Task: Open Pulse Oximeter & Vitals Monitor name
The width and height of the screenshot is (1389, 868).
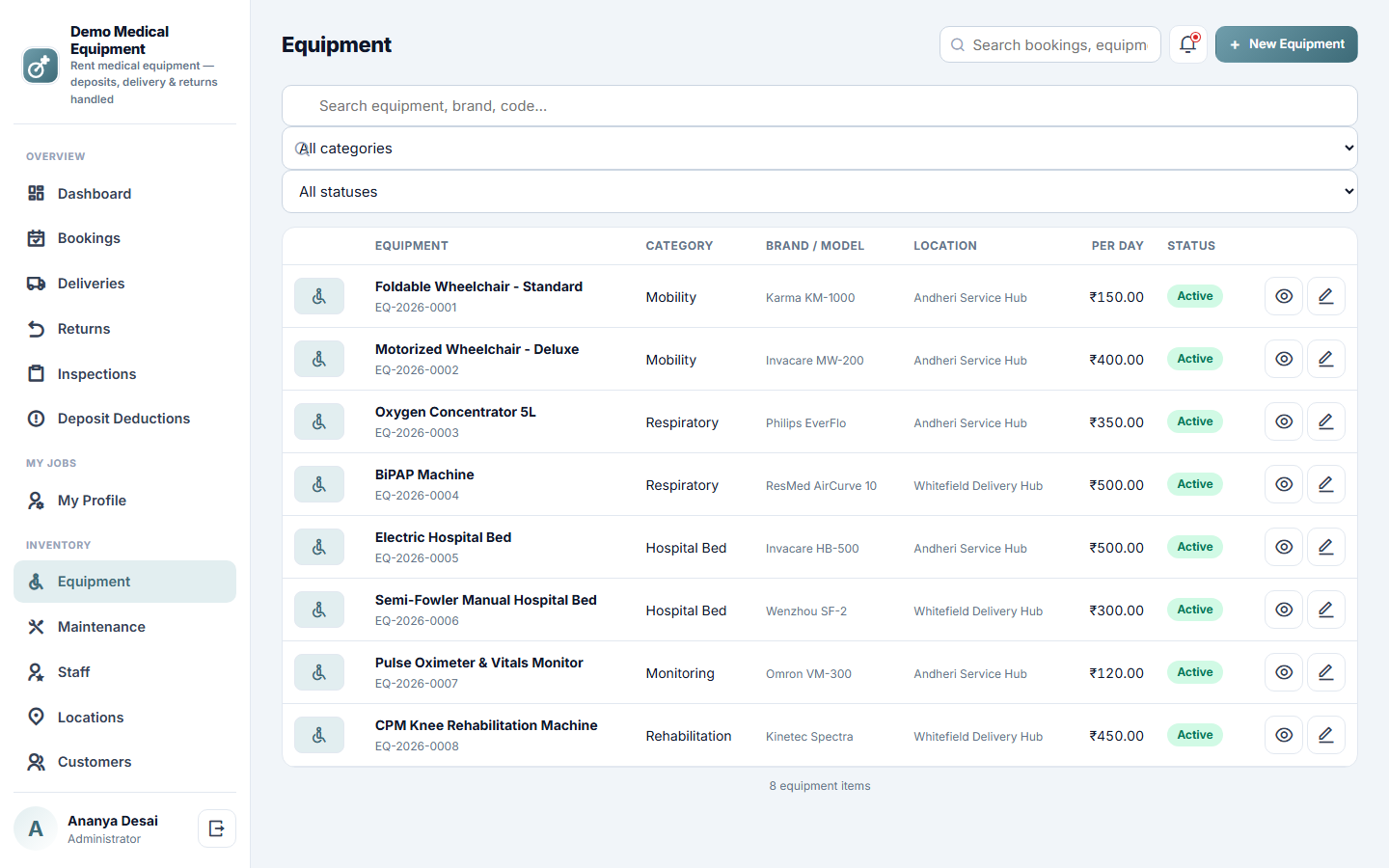Action: pyautogui.click(x=478, y=663)
